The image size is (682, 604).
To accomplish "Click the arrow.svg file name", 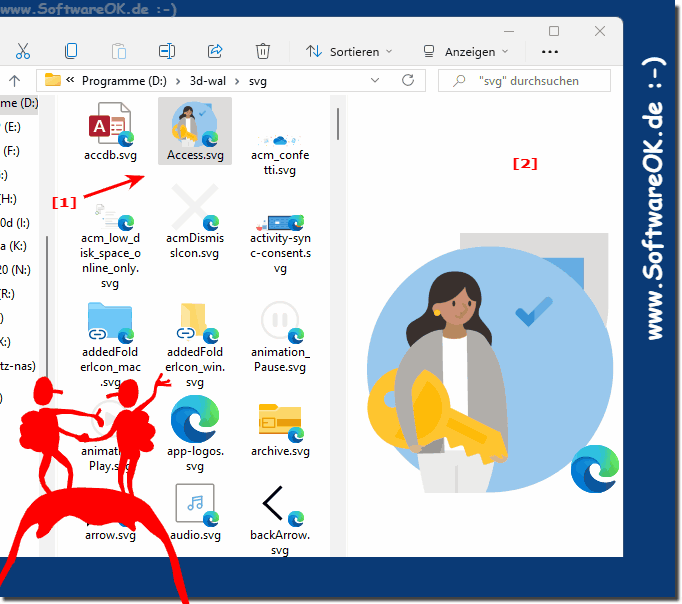I will coord(110,535).
